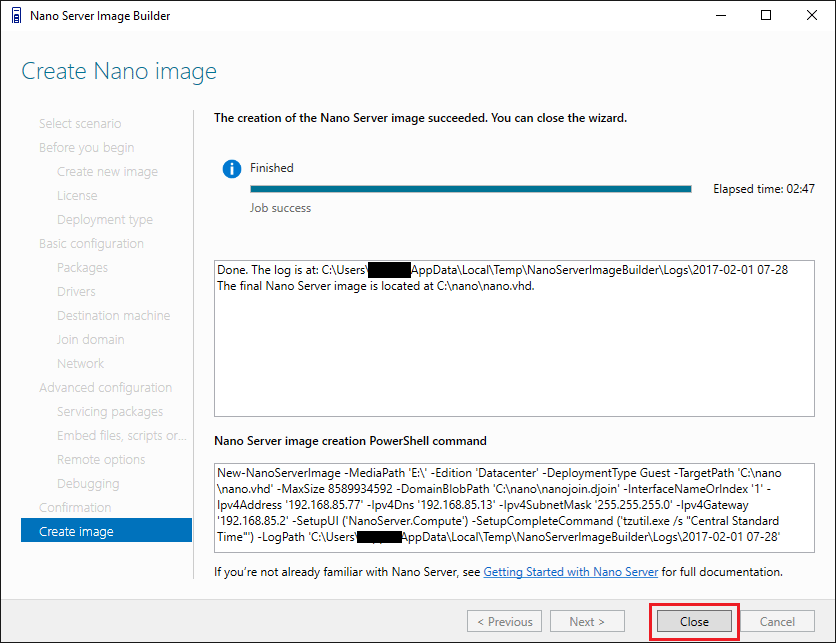Click inside the PowerShell command text box
The width and height of the screenshot is (836, 643).
pos(514,508)
